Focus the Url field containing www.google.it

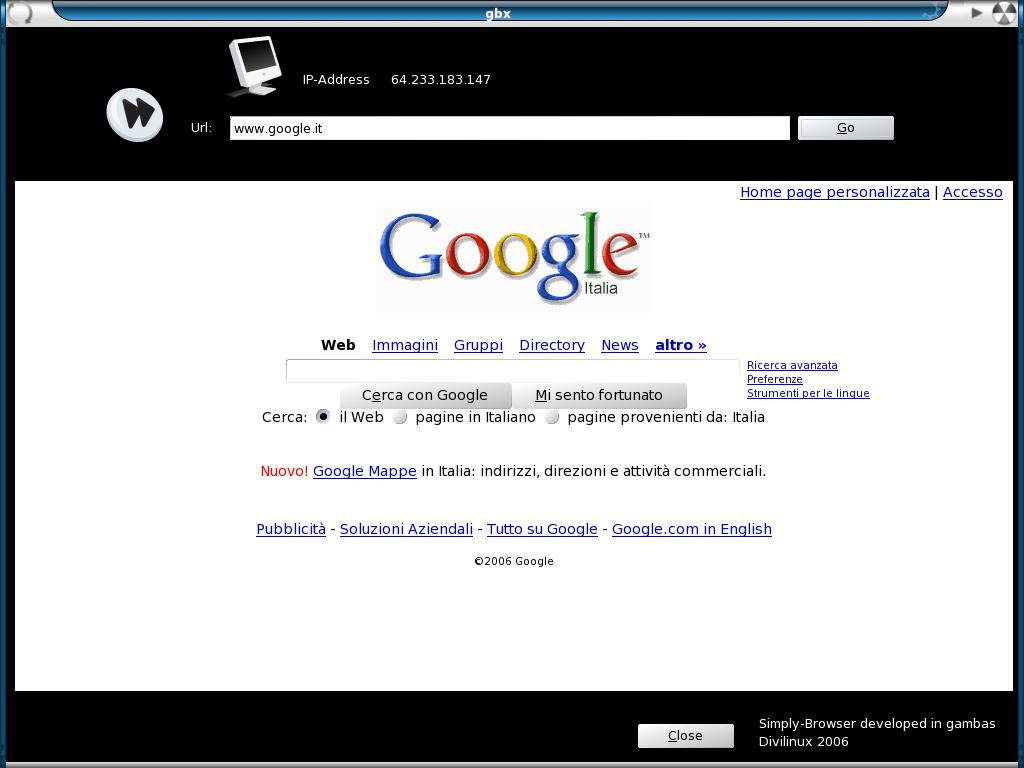(510, 128)
